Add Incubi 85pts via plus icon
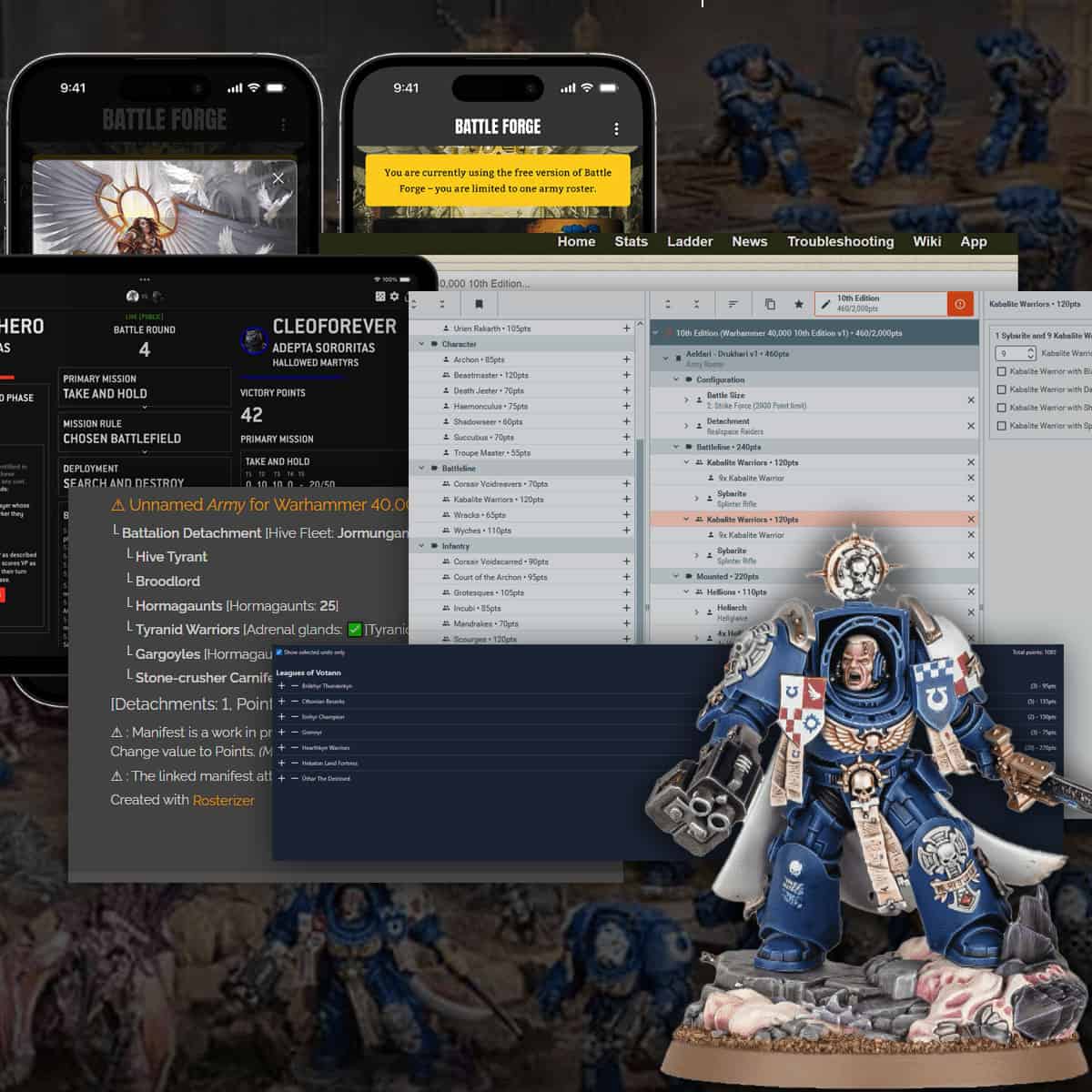The width and height of the screenshot is (1092, 1092). point(626,608)
